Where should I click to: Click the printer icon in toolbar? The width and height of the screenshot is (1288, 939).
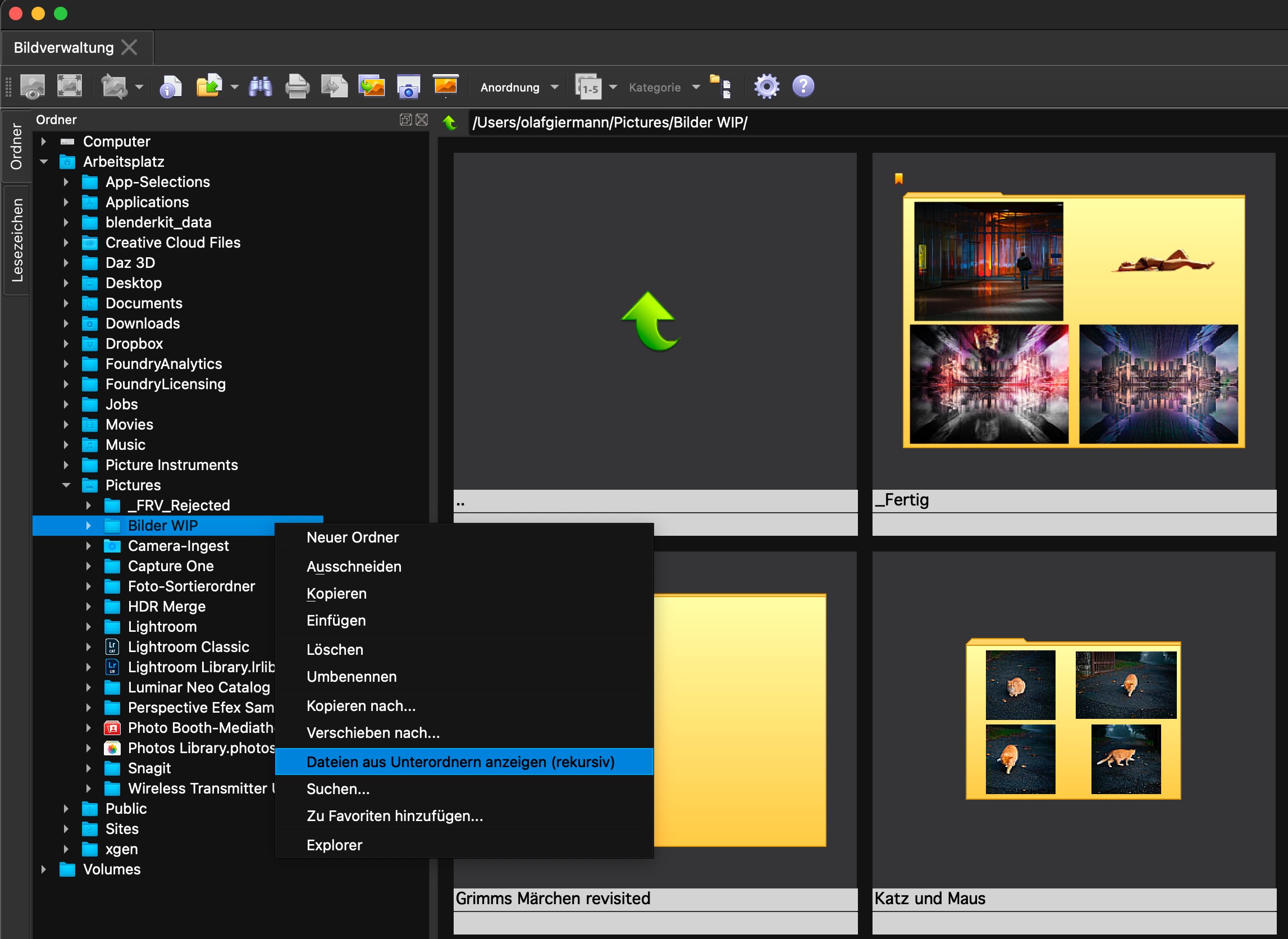pos(296,87)
